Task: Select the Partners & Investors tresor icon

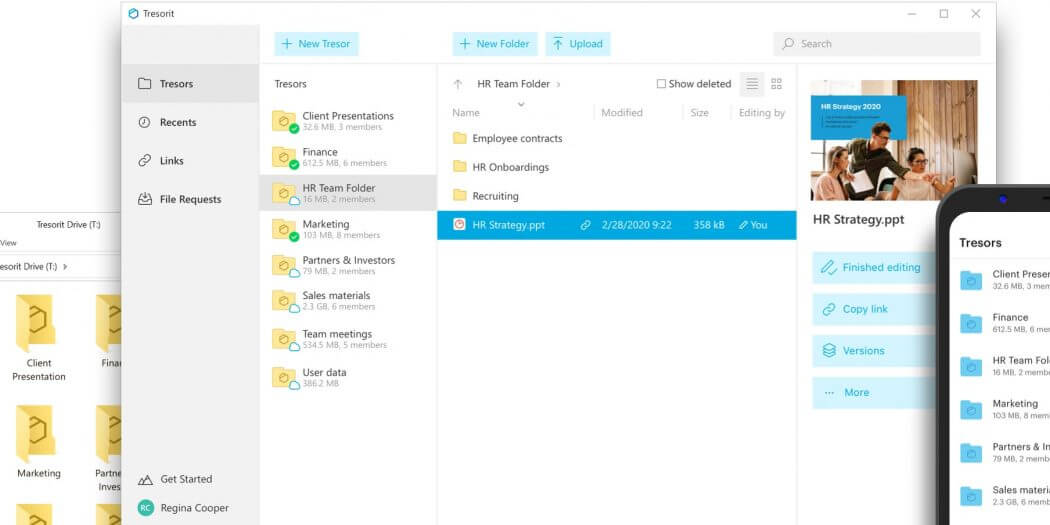Action: (285, 266)
